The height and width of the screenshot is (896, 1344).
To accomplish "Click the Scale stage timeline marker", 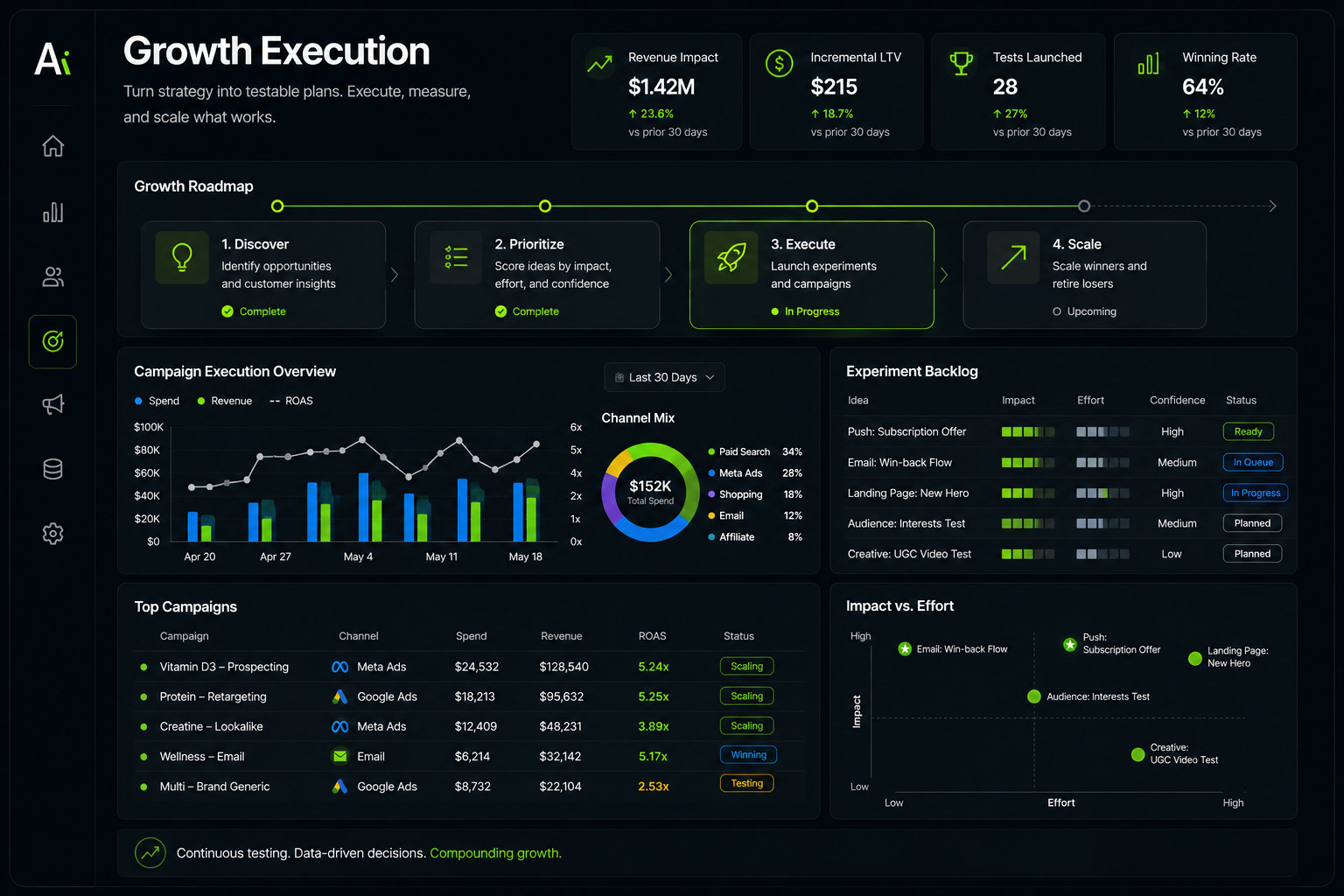I will [1084, 206].
